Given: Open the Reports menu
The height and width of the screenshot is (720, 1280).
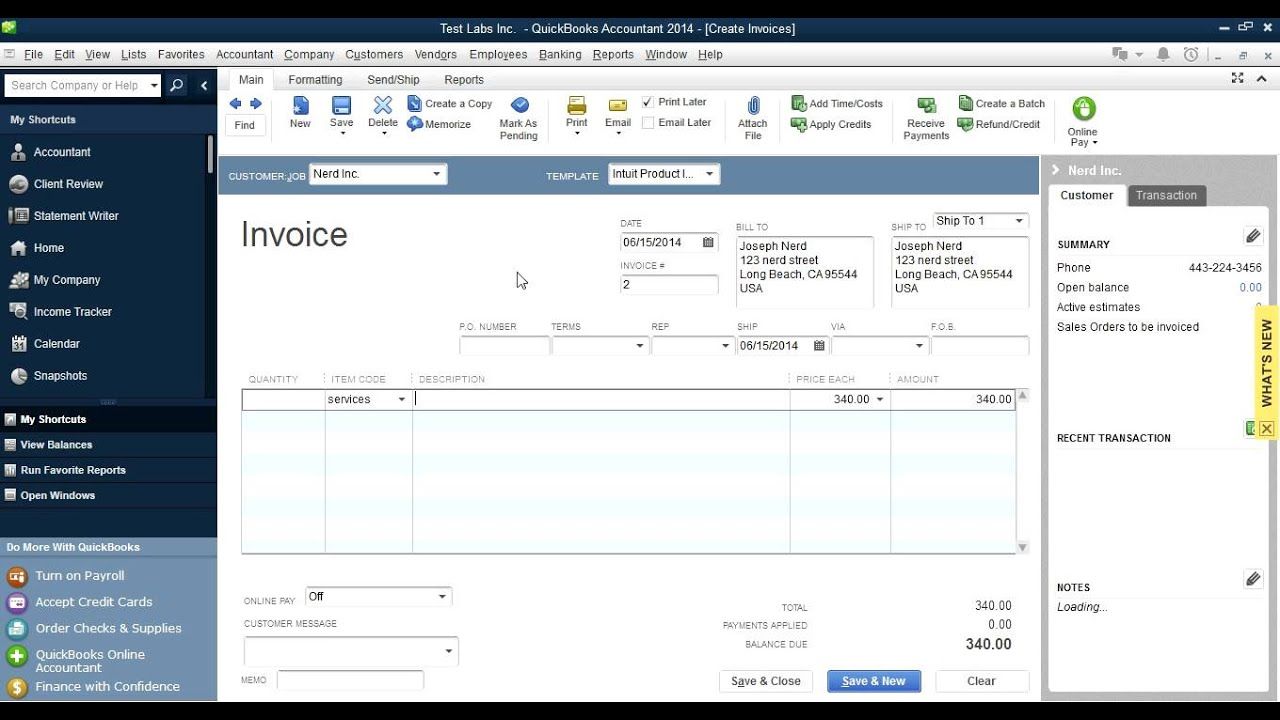Looking at the screenshot, I should pos(613,55).
